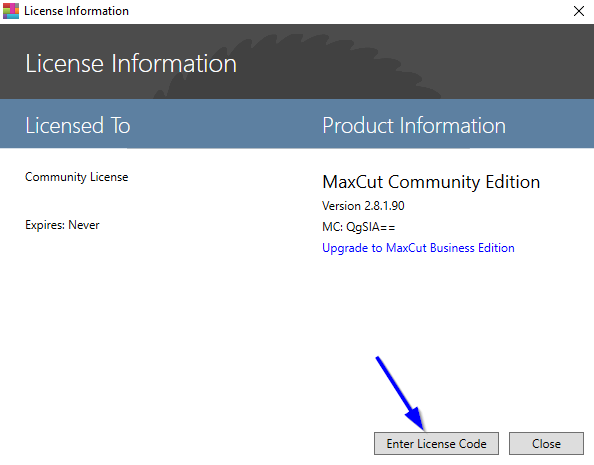The height and width of the screenshot is (465, 594).
Task: Click the MaxCut app icon in the title bar
Action: click(11, 11)
